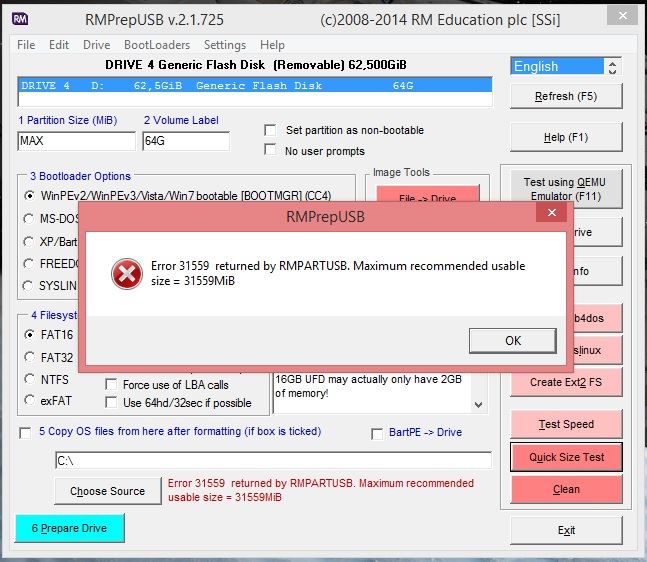Choose FAT32 filesystem

click(x=29, y=357)
